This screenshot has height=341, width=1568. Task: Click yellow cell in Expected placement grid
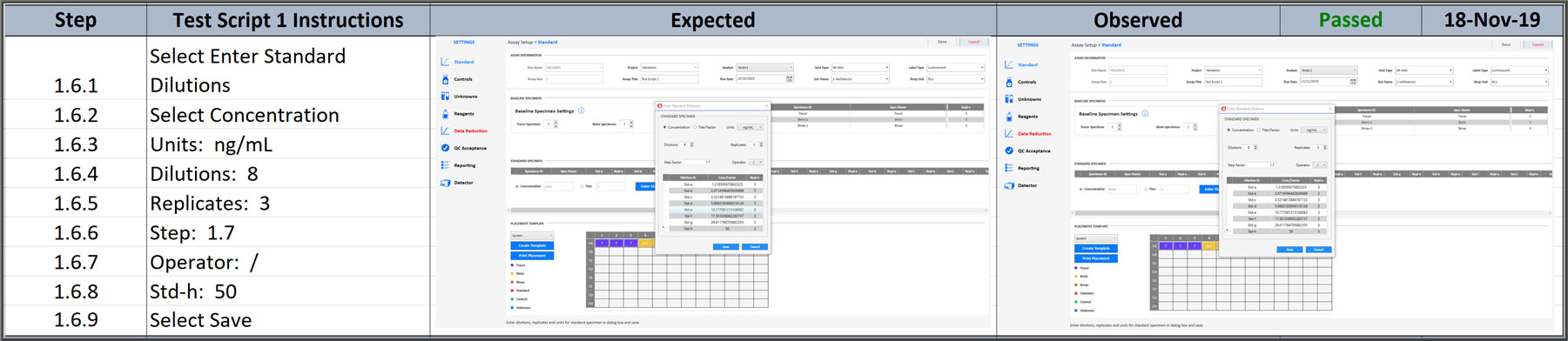[644, 244]
